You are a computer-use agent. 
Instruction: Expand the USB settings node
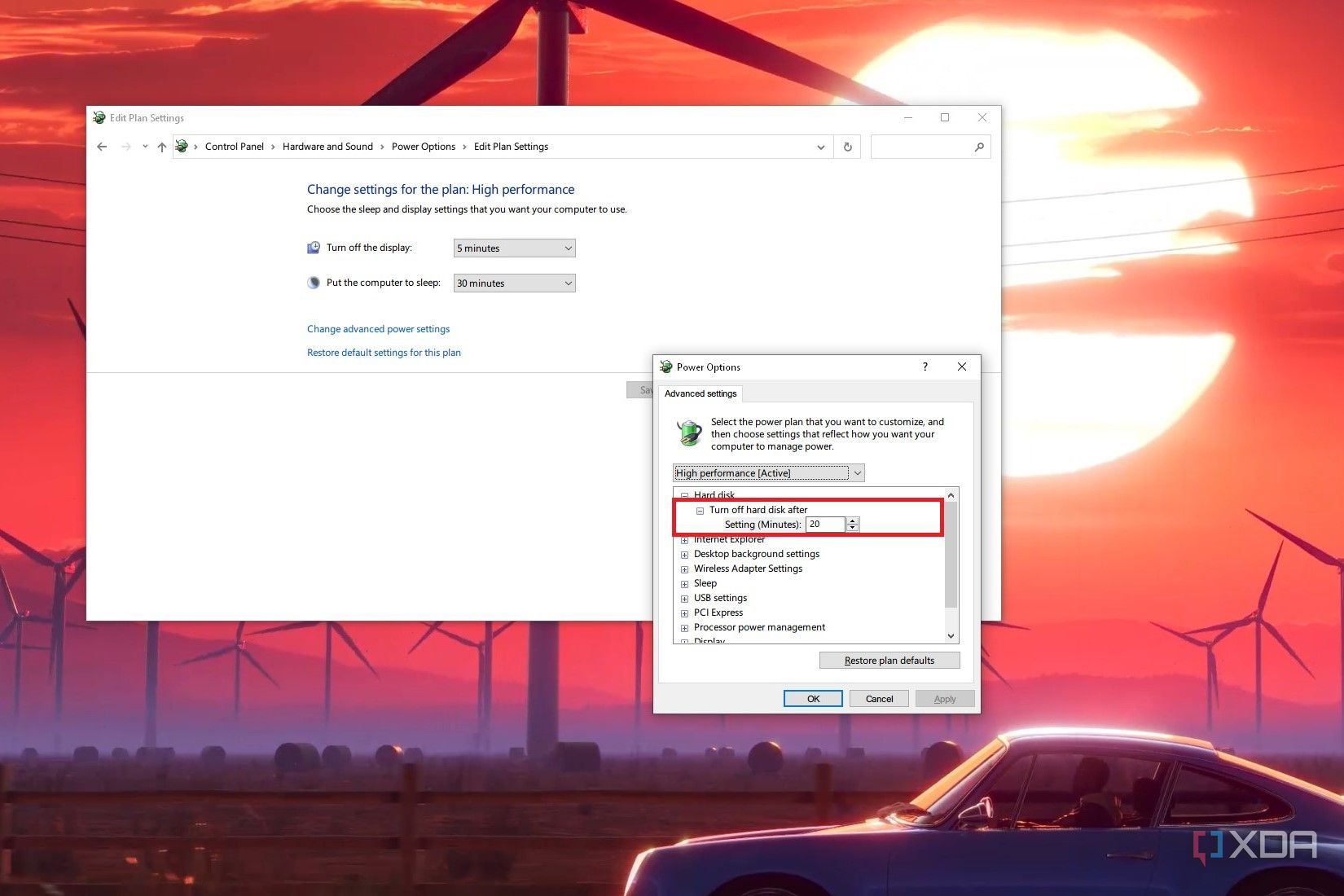[684, 599]
